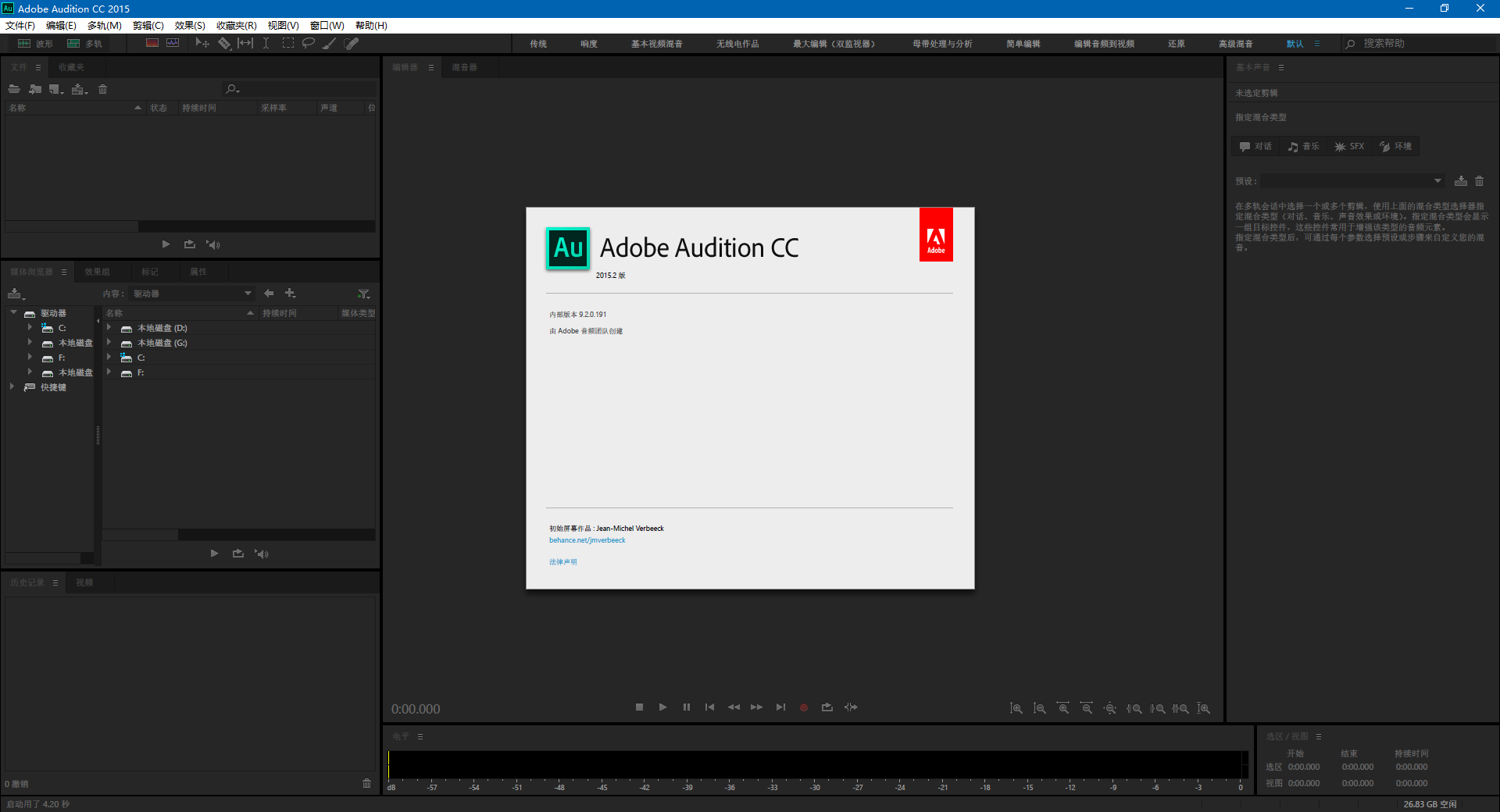This screenshot has height=812, width=1500.
Task: Select the Music (音乐) mix type button
Action: click(x=1303, y=146)
